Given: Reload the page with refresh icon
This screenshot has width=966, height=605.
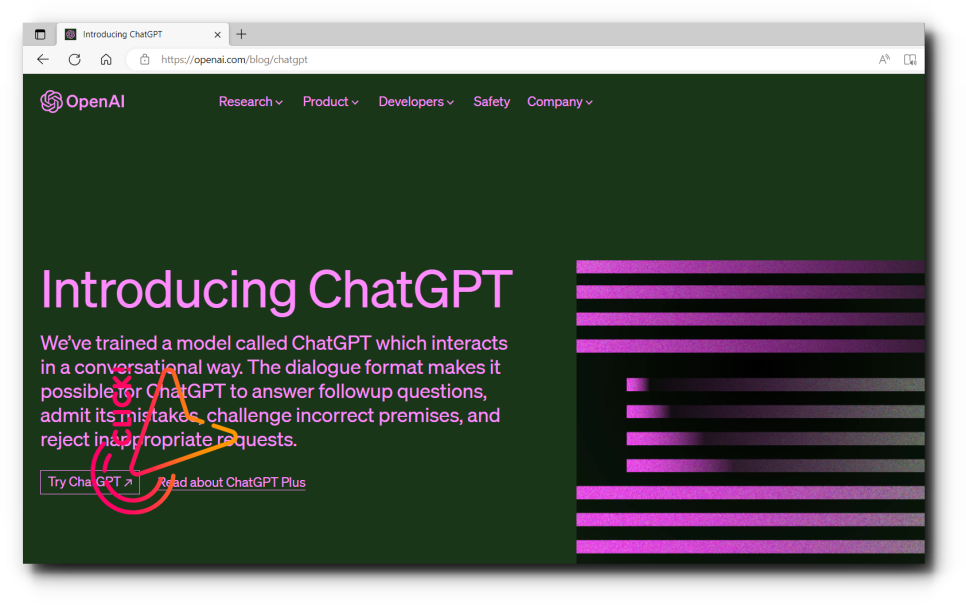Looking at the screenshot, I should tap(75, 60).
